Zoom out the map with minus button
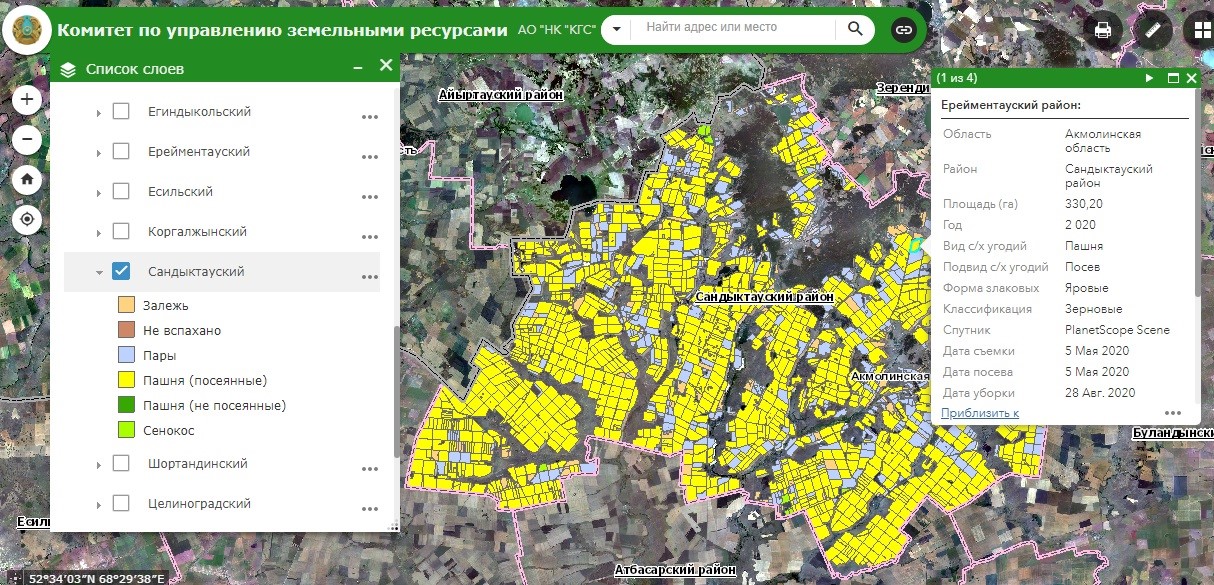The height and width of the screenshot is (585, 1214). [x=27, y=139]
